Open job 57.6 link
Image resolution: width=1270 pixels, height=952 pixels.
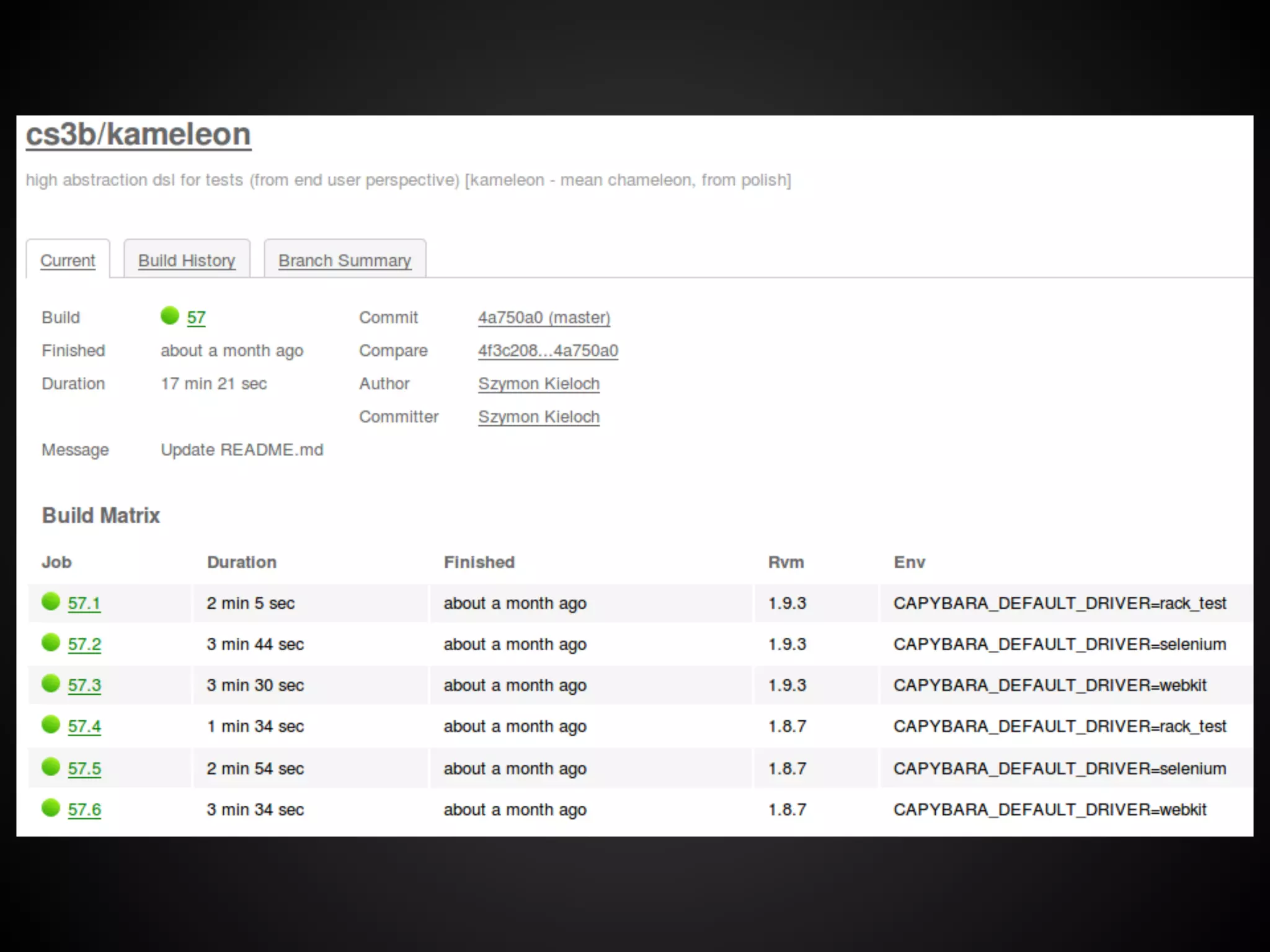84,809
